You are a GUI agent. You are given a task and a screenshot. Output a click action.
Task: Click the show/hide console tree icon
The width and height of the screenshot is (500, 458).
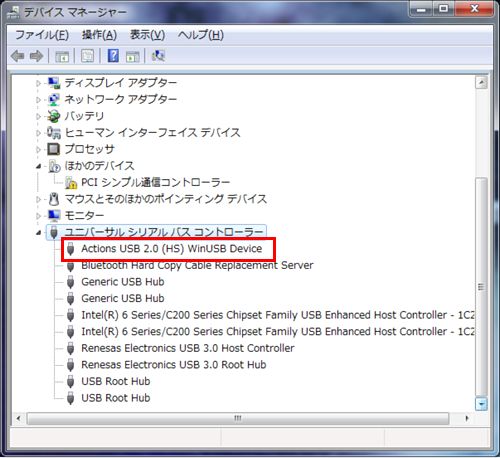pyautogui.click(x=62, y=56)
